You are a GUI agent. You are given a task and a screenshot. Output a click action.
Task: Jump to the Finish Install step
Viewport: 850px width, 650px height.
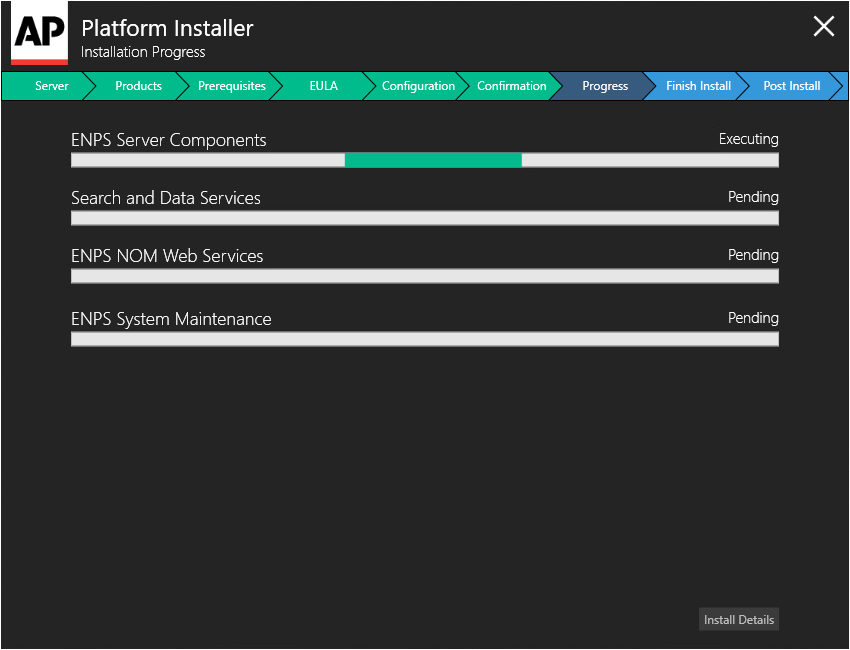click(x=698, y=86)
